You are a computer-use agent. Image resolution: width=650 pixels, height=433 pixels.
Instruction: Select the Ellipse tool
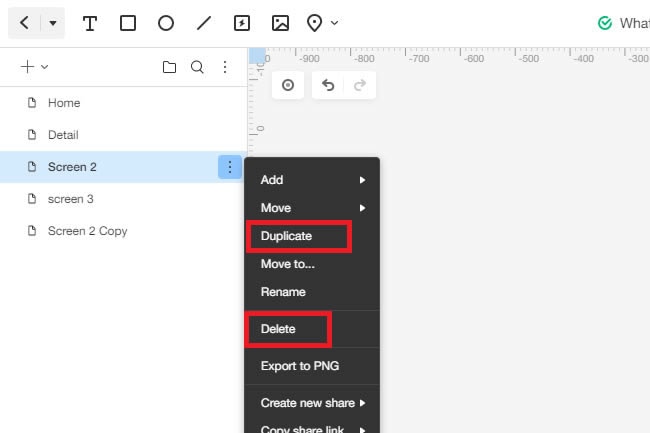(166, 23)
